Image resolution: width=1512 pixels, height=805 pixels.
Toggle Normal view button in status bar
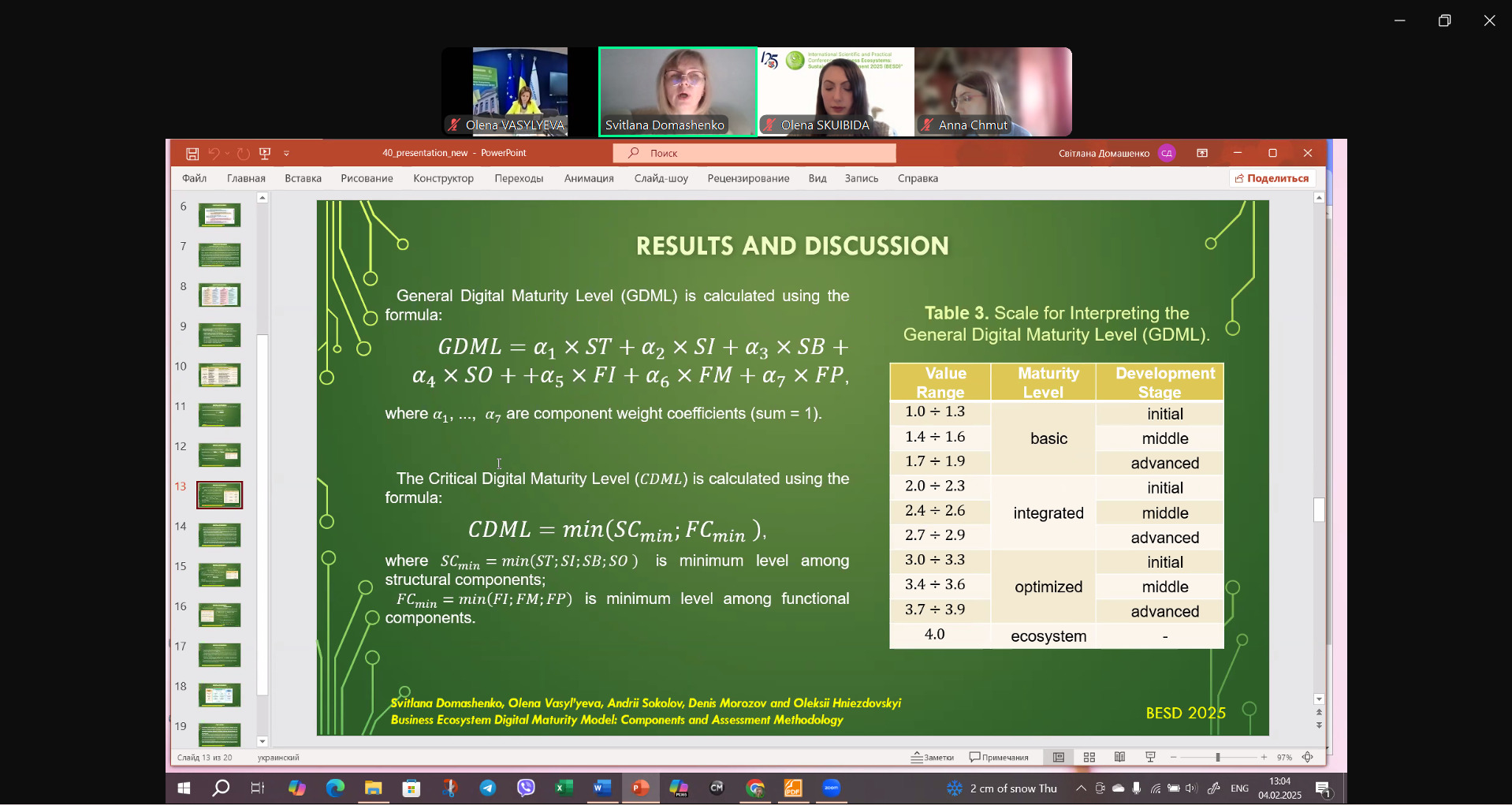point(1059,758)
